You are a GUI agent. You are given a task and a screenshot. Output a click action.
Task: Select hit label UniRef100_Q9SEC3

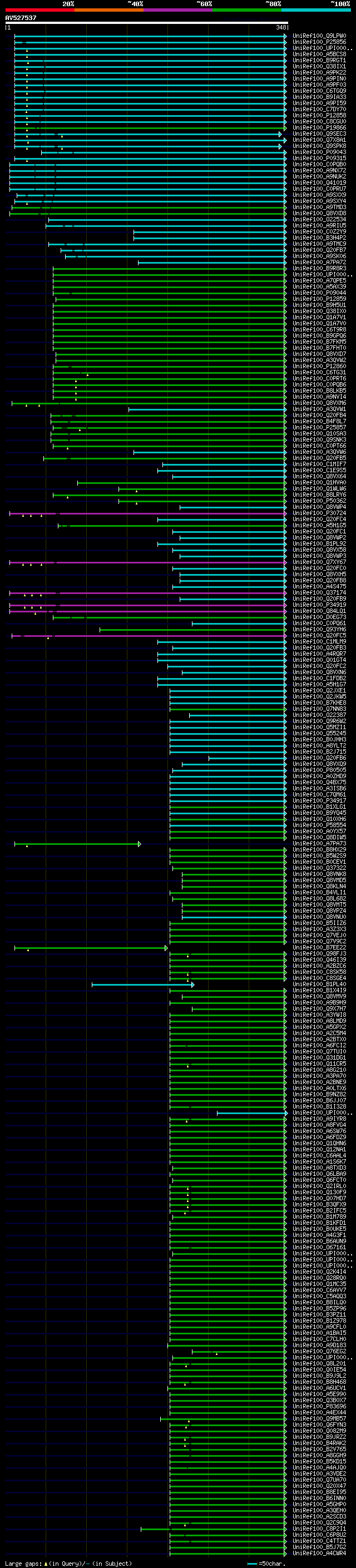[319, 134]
